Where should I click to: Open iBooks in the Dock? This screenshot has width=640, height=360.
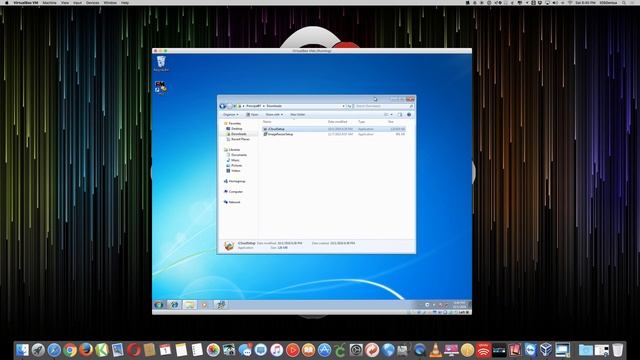[x=308, y=350]
